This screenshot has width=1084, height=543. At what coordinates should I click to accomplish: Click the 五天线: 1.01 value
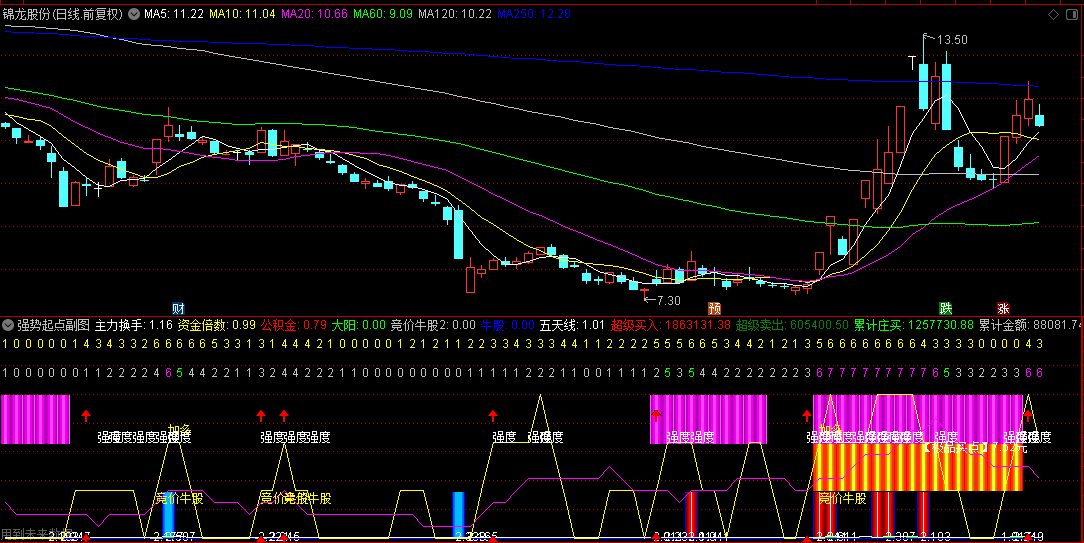coord(572,324)
